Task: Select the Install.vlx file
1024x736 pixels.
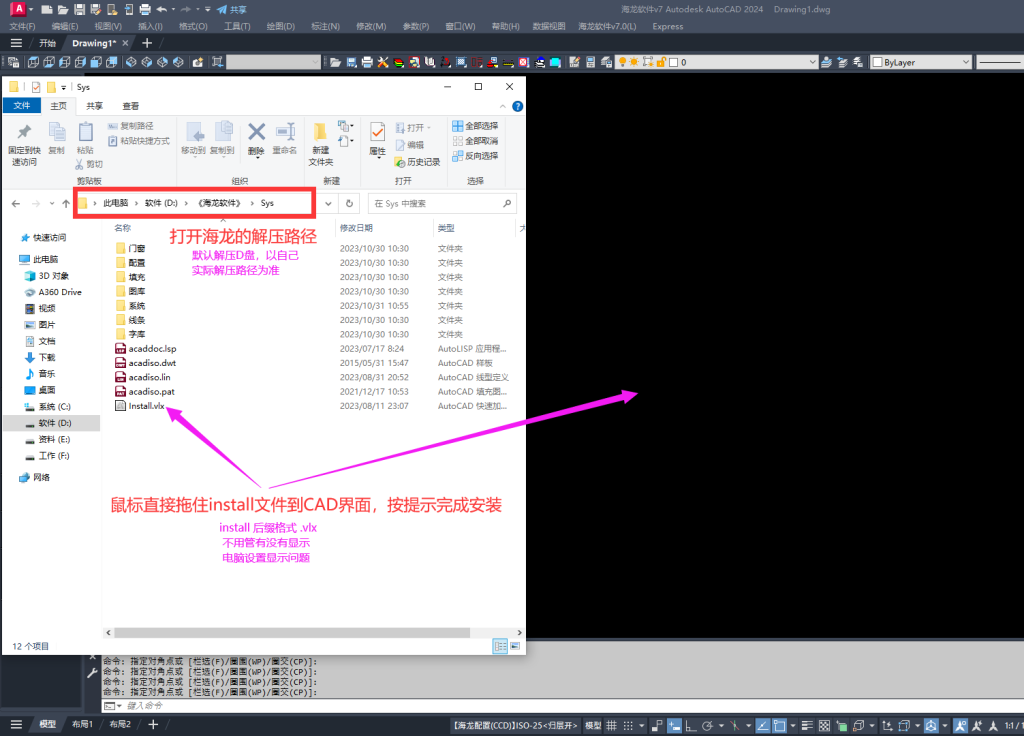Action: 140,406
